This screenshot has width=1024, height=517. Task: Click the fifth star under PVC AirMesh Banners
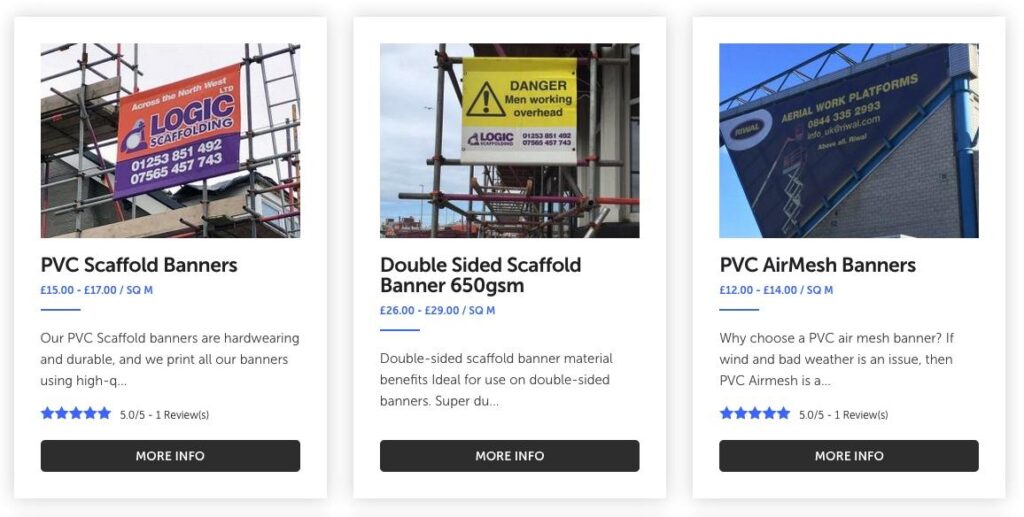(783, 413)
